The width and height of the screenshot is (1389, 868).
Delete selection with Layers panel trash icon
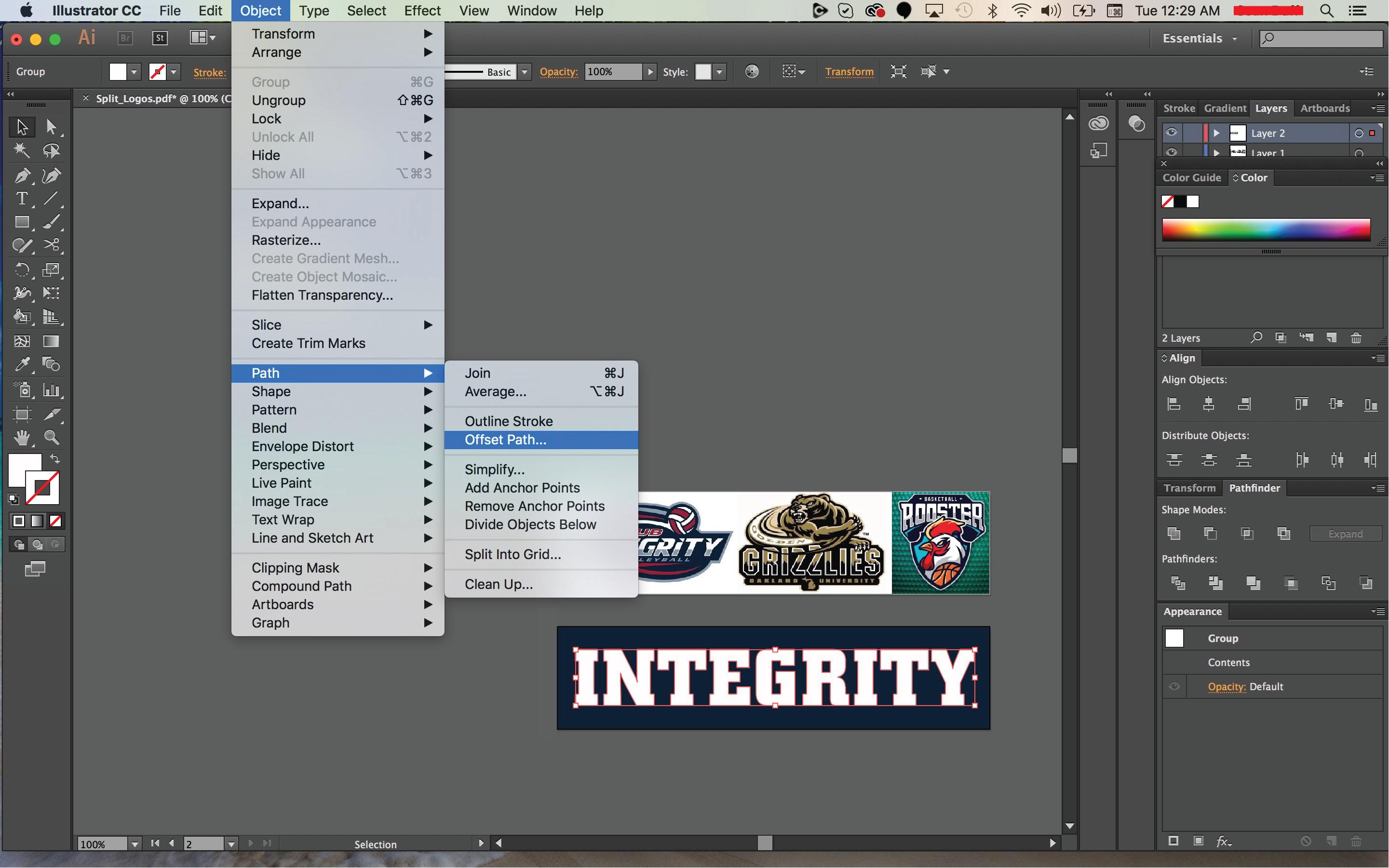pos(1356,337)
